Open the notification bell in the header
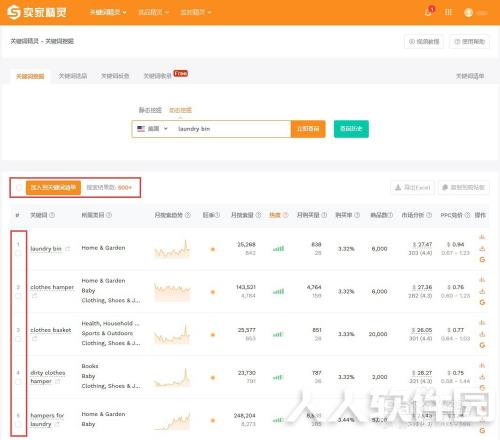This screenshot has width=500, height=440. (x=428, y=12)
